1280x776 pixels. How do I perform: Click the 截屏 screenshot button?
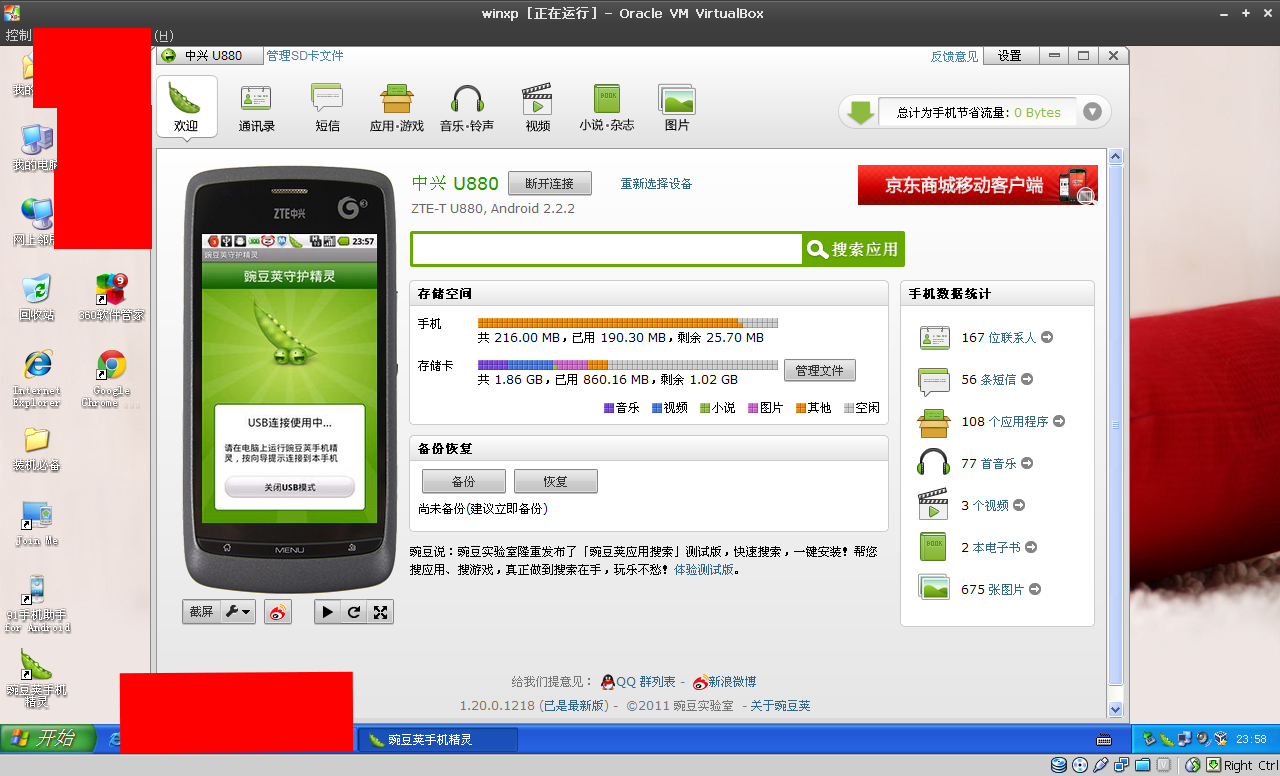click(x=201, y=612)
